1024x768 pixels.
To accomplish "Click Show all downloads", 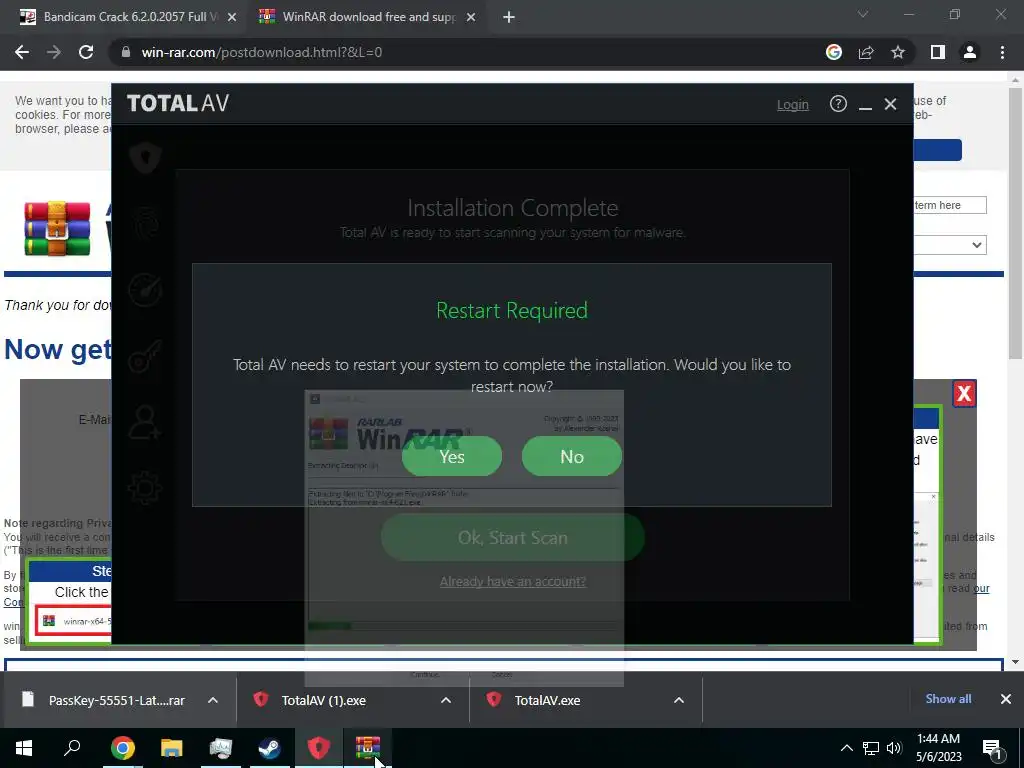I will [x=948, y=699].
